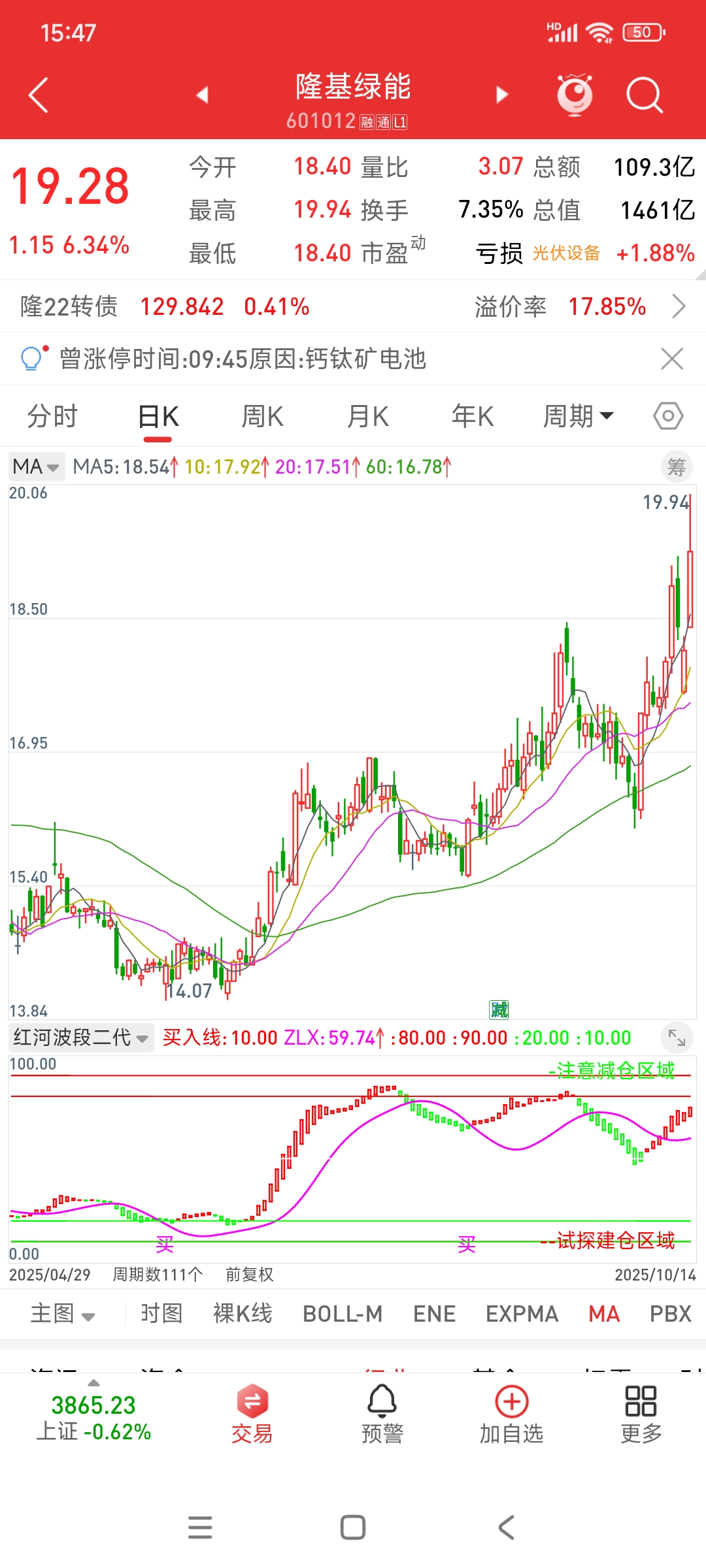Tap the stock price 19.28
706x1568 pixels.
point(70,187)
